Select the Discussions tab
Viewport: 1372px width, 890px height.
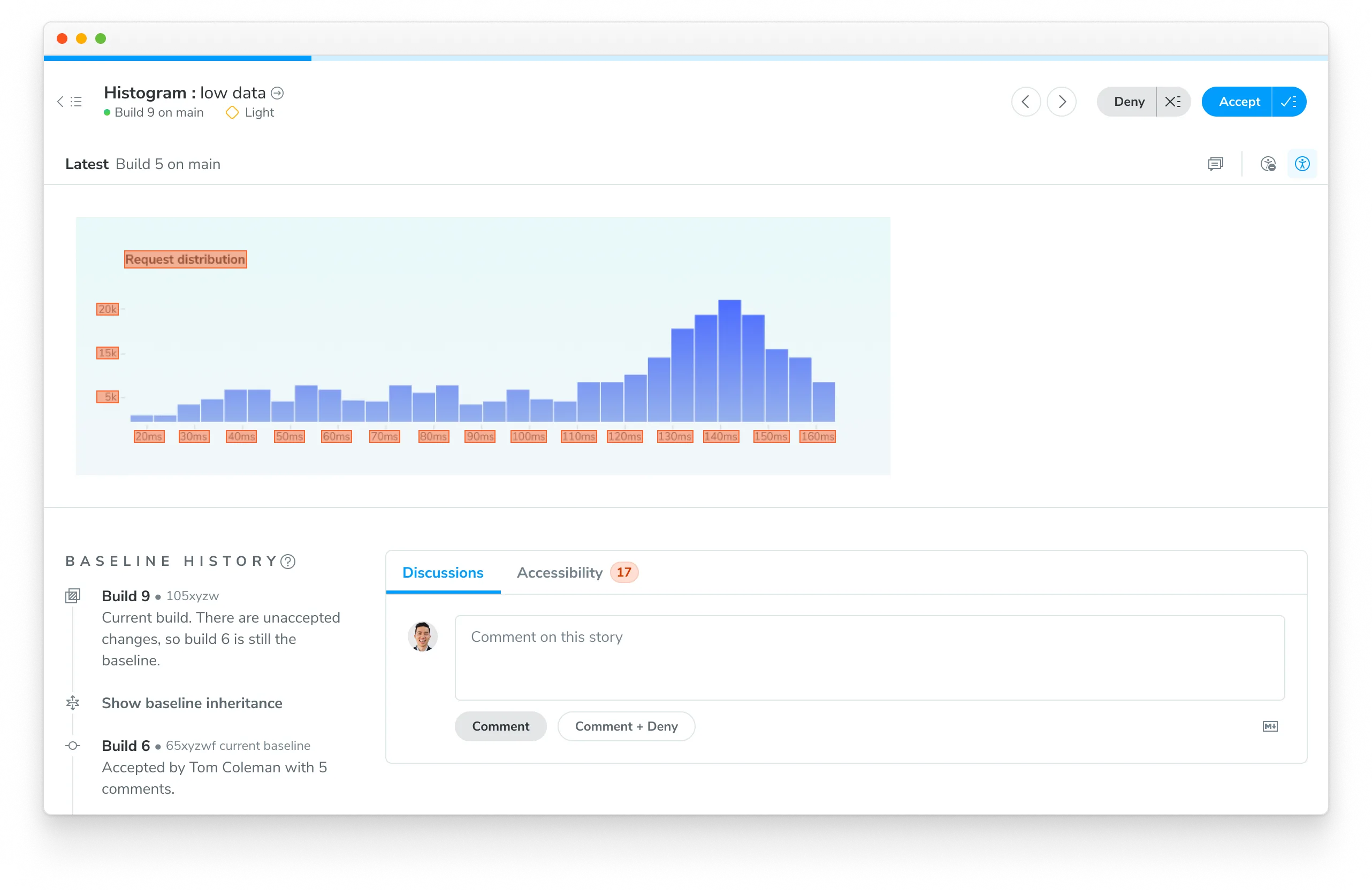pyautogui.click(x=443, y=572)
